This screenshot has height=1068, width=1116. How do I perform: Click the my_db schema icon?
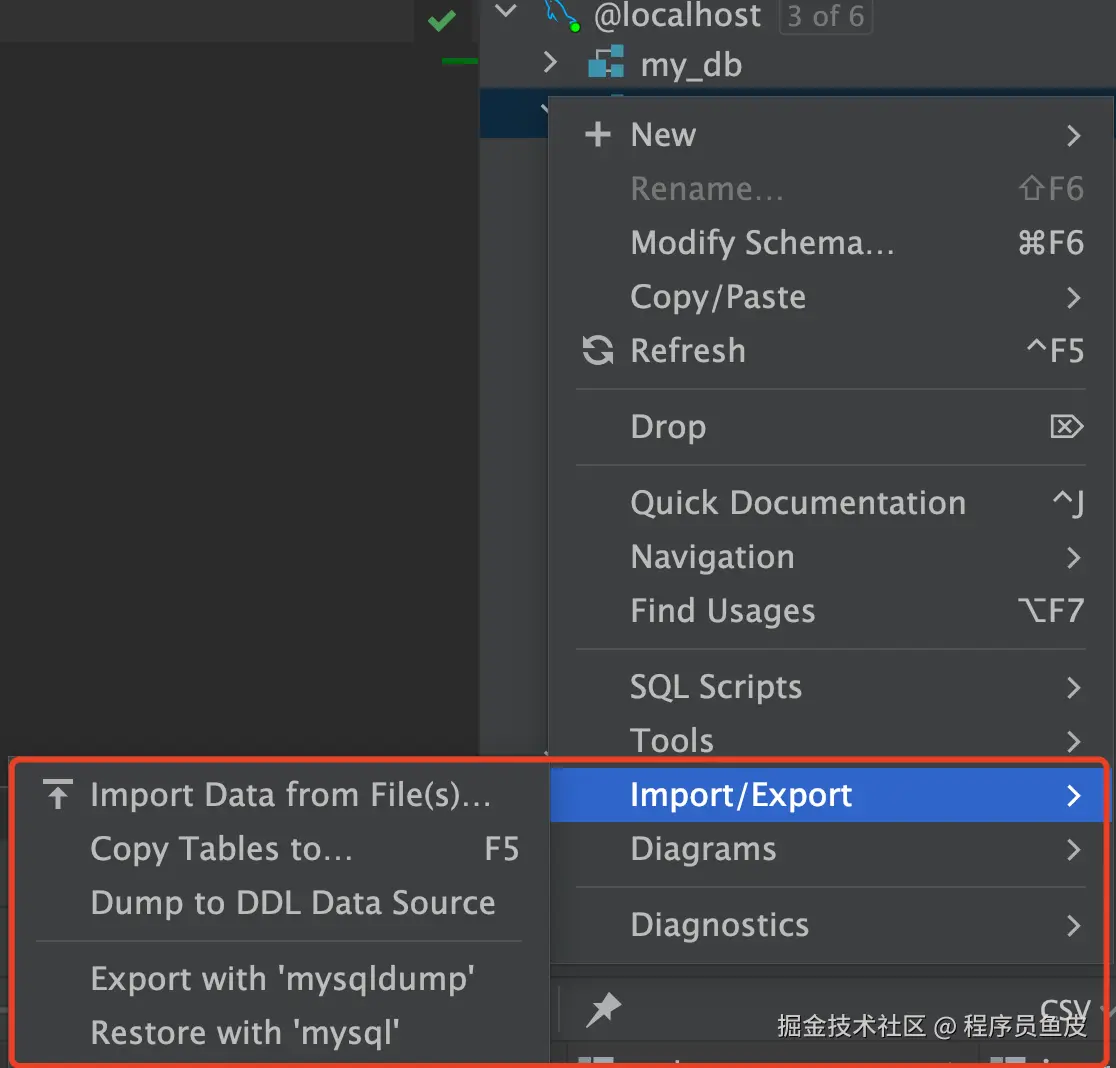(x=606, y=64)
